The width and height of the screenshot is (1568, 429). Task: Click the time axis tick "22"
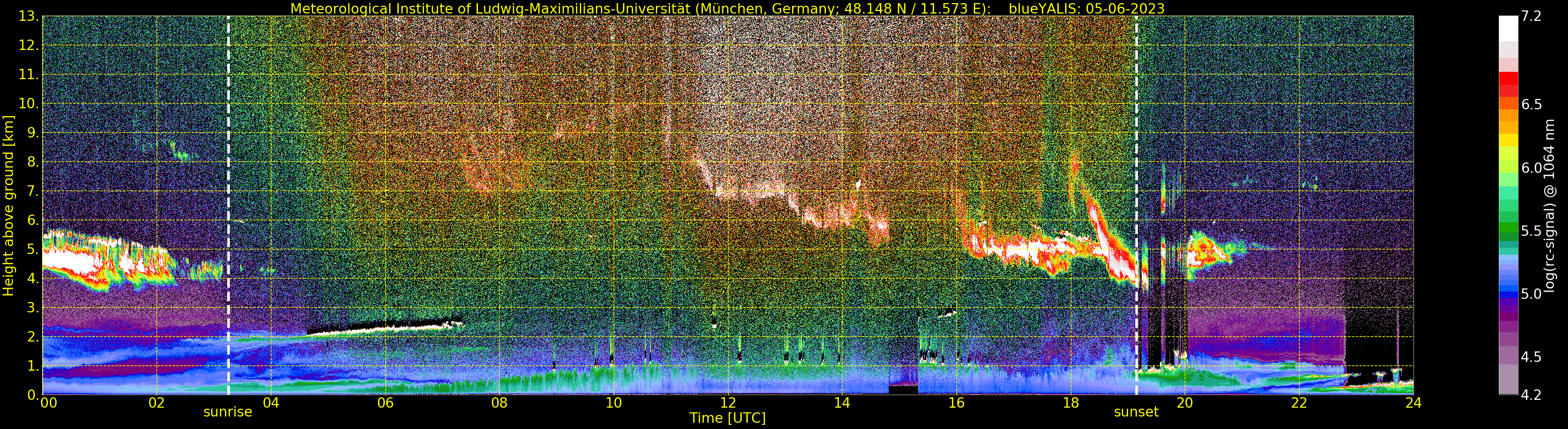tap(1299, 403)
